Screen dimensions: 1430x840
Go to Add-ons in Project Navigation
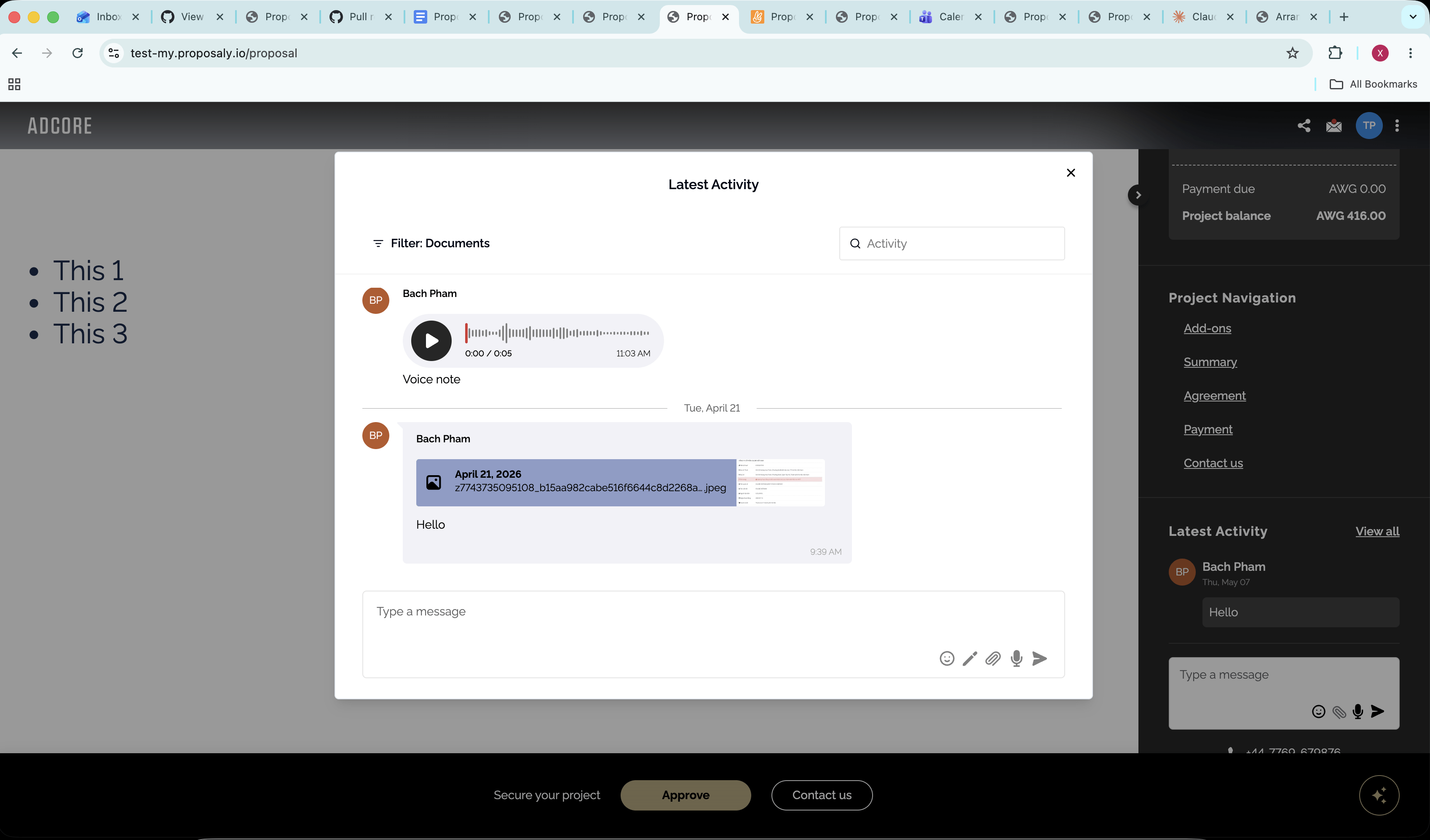point(1208,329)
